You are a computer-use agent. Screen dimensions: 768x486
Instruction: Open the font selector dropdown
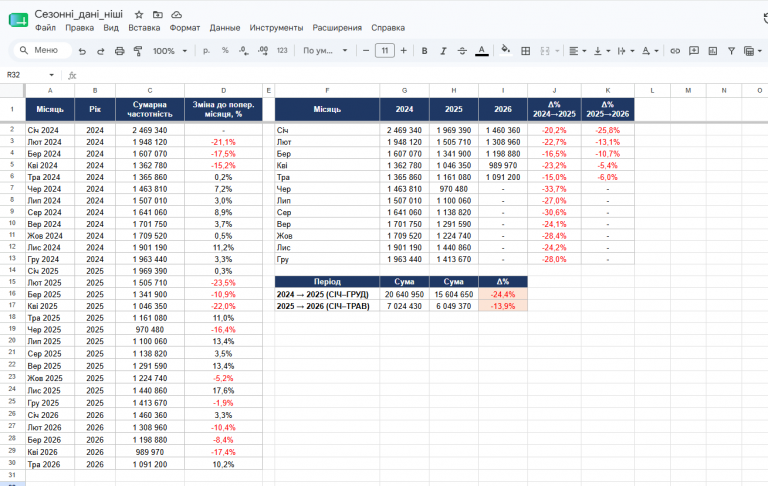point(325,50)
